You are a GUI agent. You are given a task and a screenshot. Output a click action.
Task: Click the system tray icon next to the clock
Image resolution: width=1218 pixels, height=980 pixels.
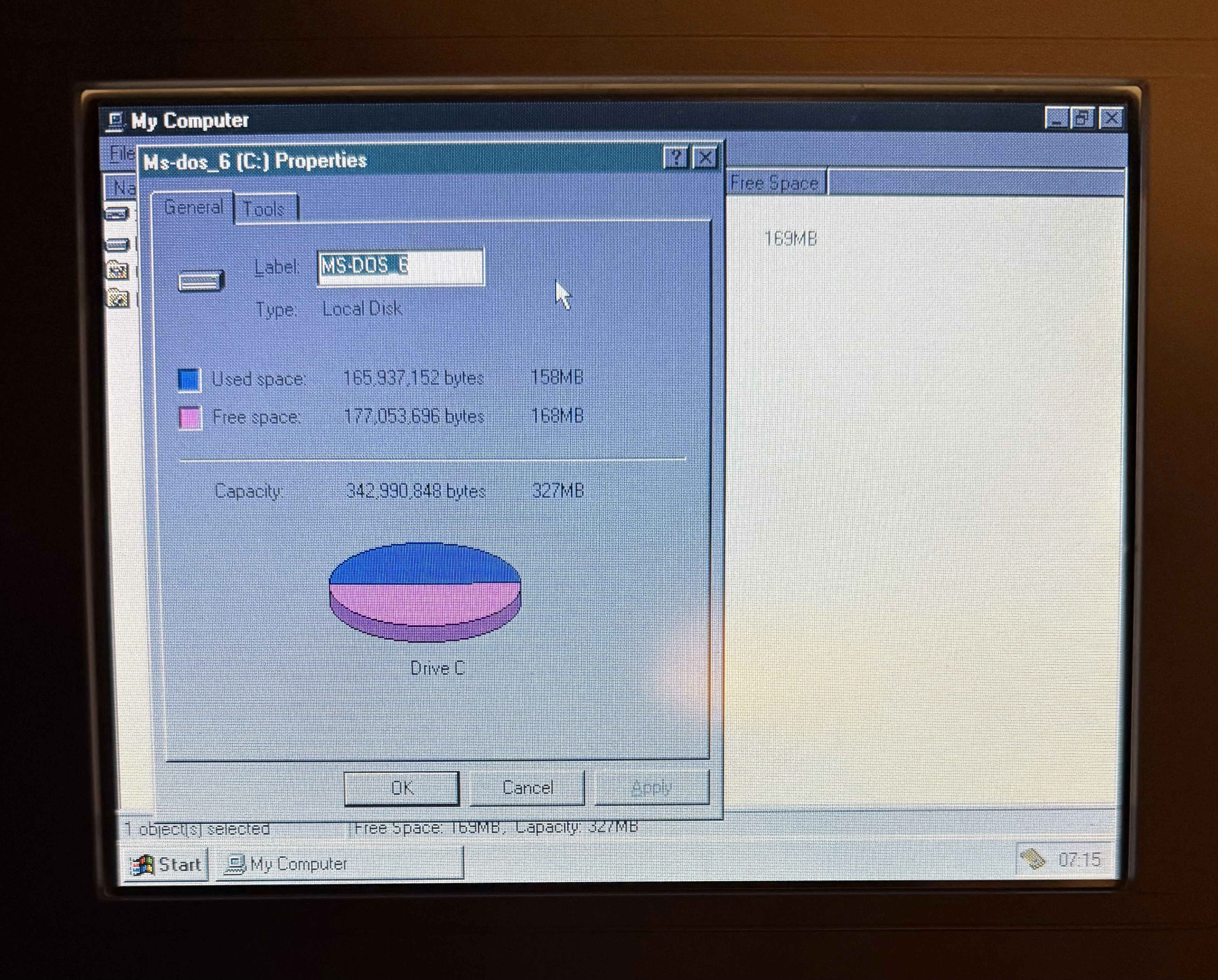pos(1033,859)
